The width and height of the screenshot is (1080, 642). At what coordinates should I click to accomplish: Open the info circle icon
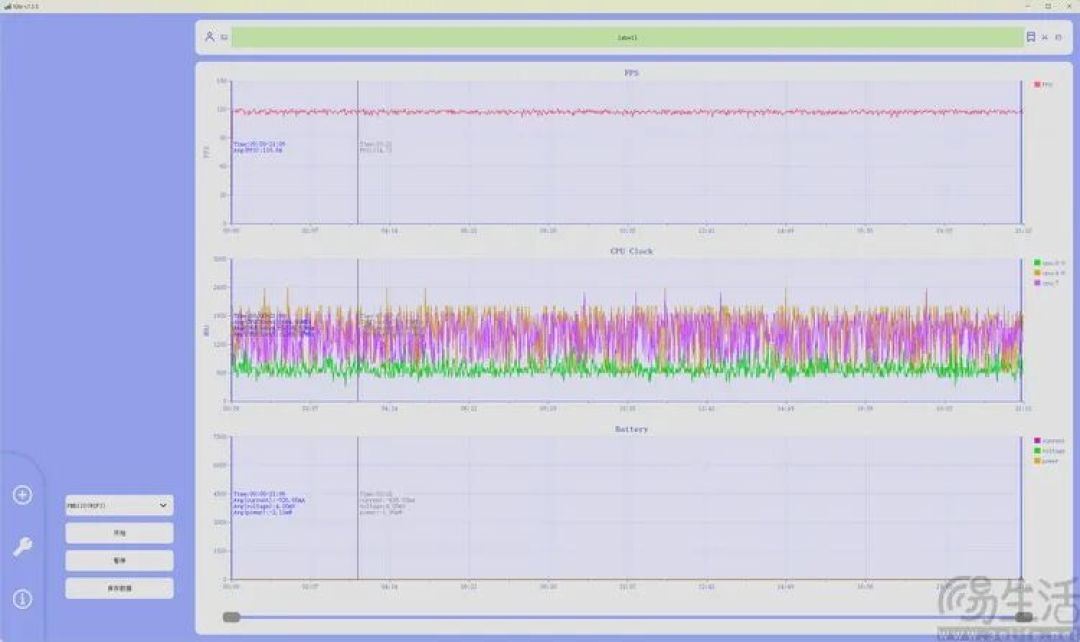pos(22,599)
